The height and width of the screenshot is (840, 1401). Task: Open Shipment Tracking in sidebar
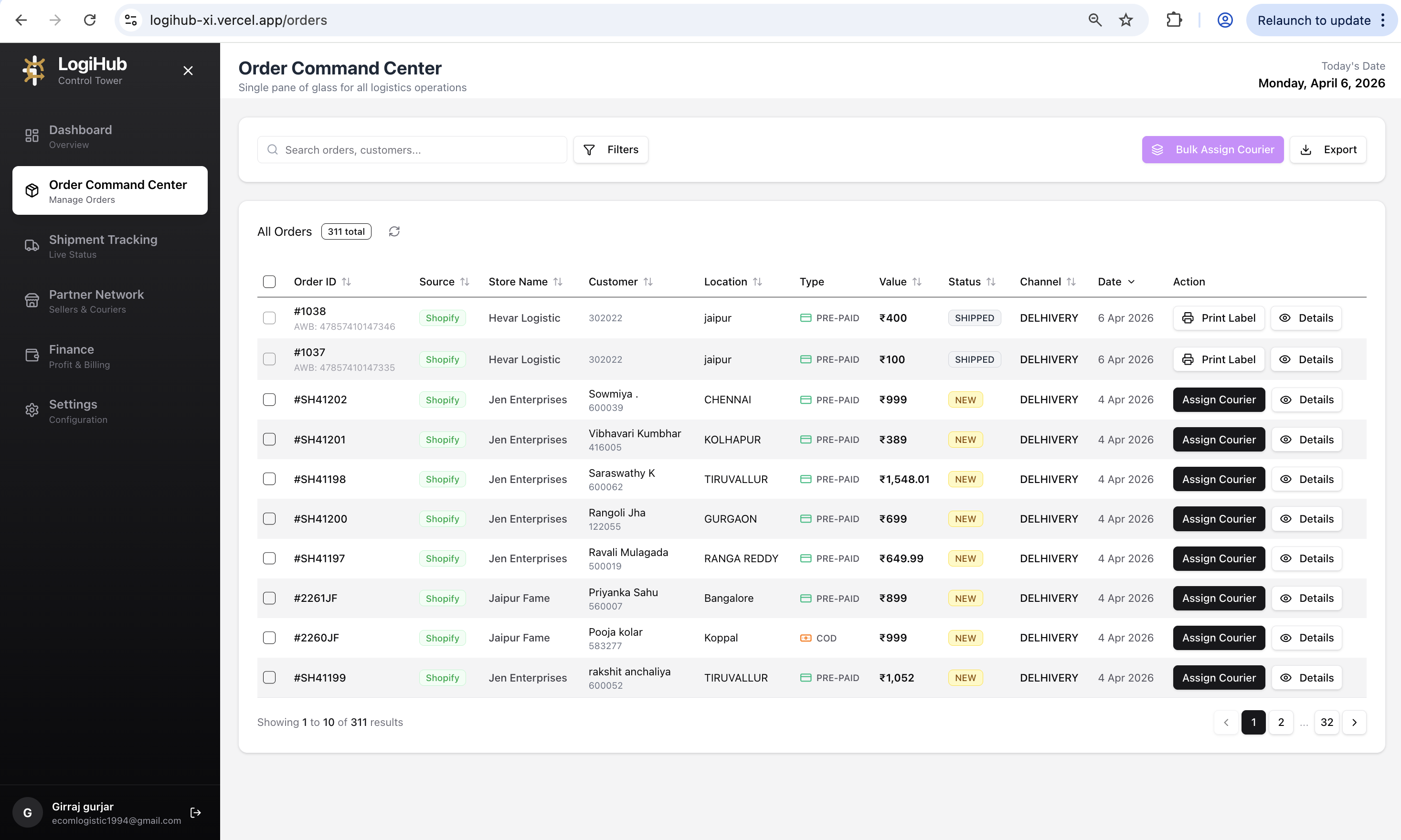[110, 246]
